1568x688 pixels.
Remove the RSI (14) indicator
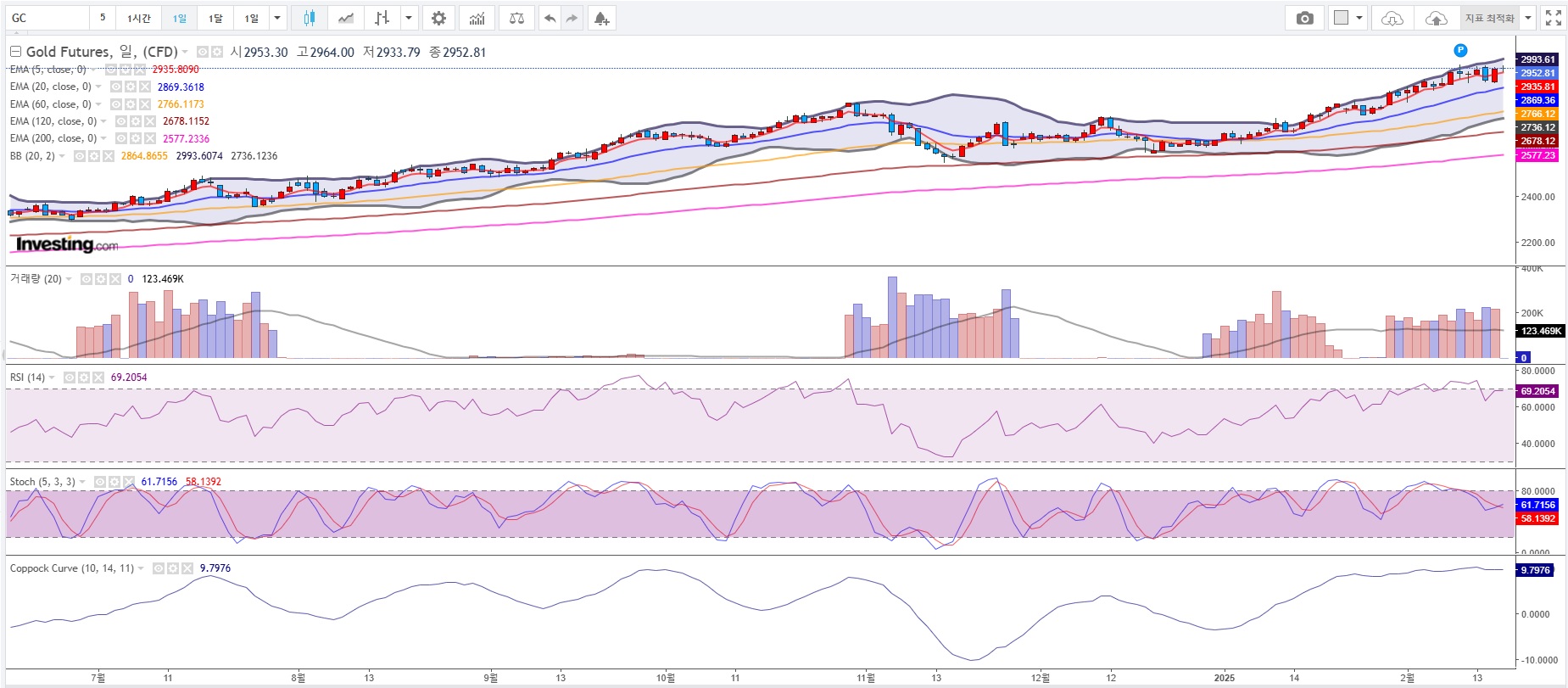click(x=98, y=378)
